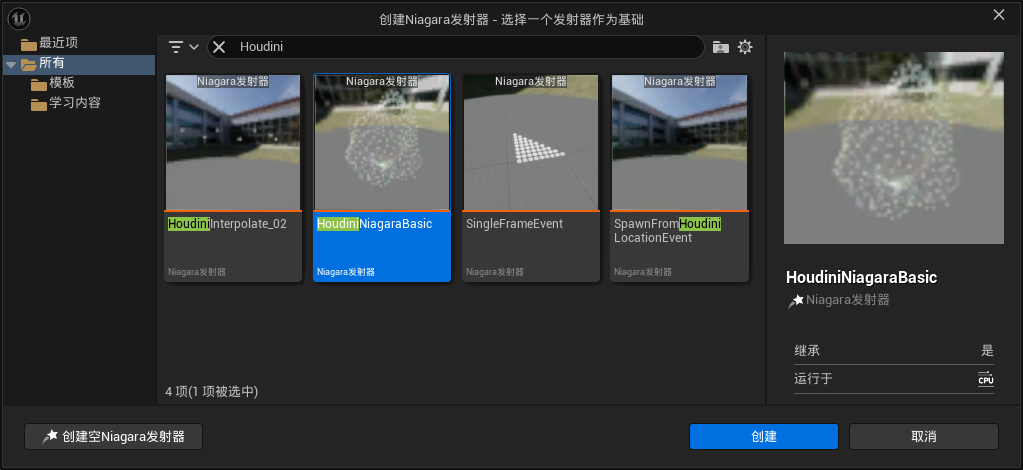Click the 取消 button
This screenshot has width=1023, height=470.
[924, 437]
